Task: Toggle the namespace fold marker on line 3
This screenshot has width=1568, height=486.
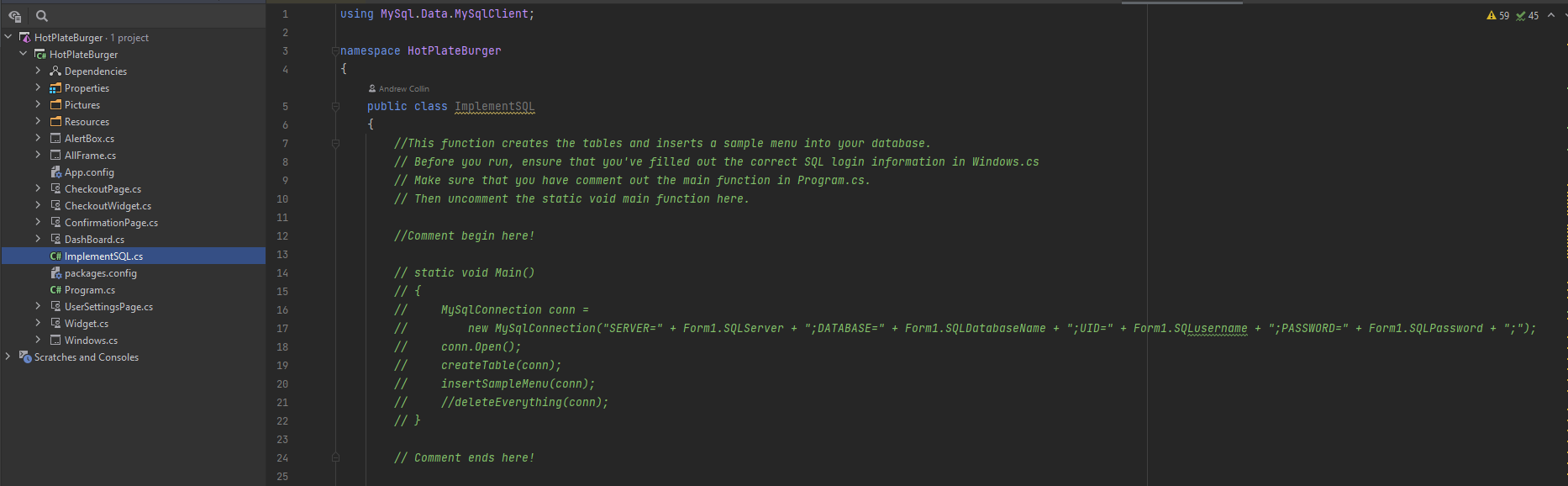Action: point(335,51)
